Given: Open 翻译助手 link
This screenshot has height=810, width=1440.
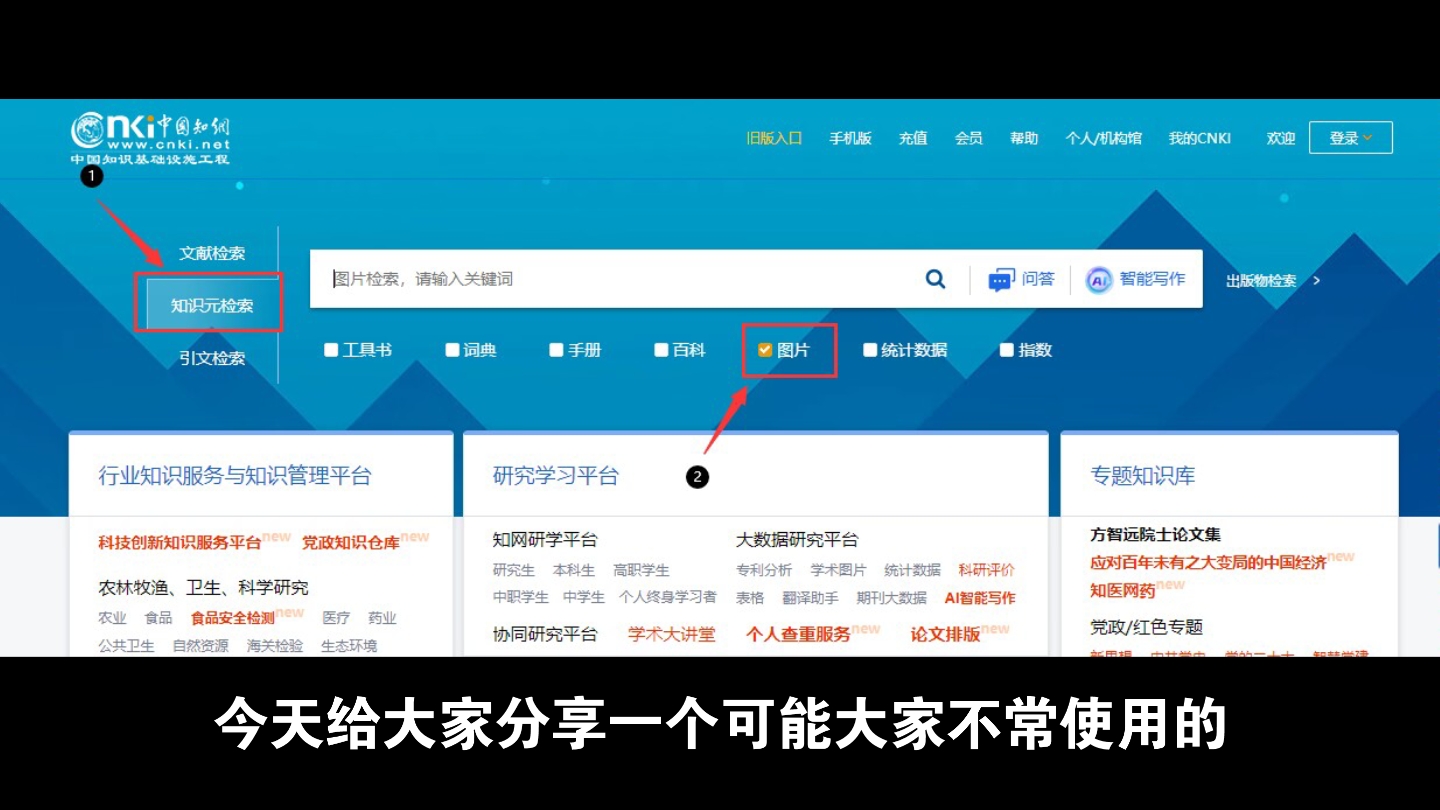Looking at the screenshot, I should tap(810, 598).
